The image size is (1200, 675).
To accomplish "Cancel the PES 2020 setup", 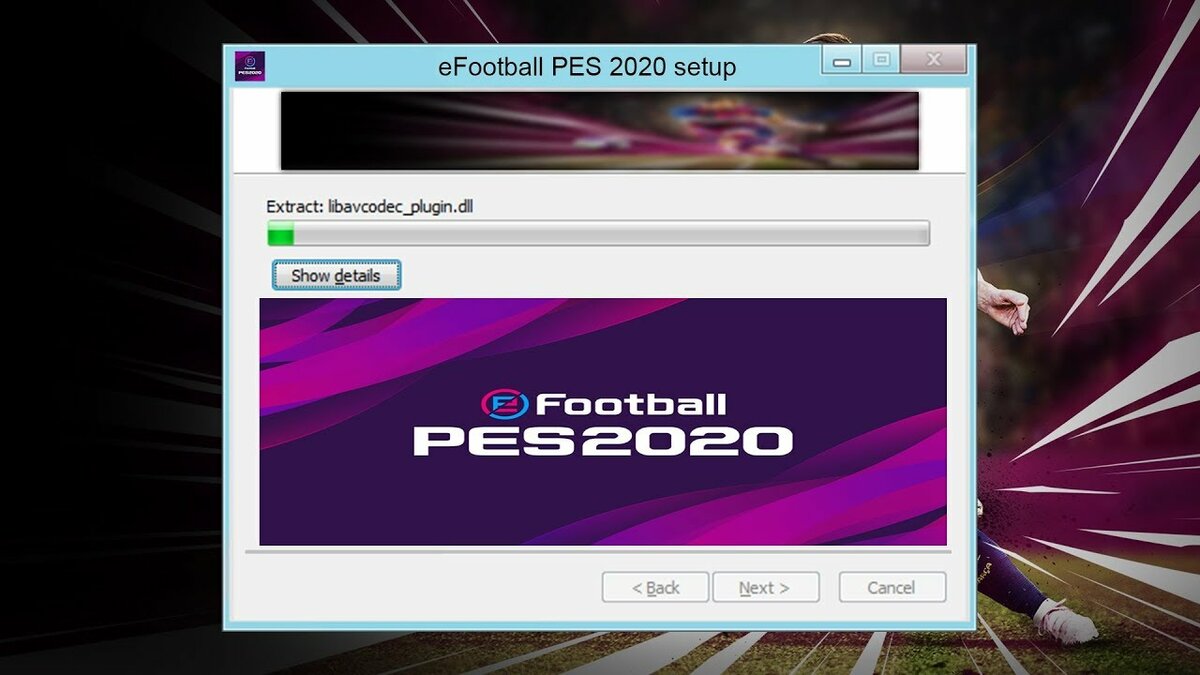I will coord(892,587).
